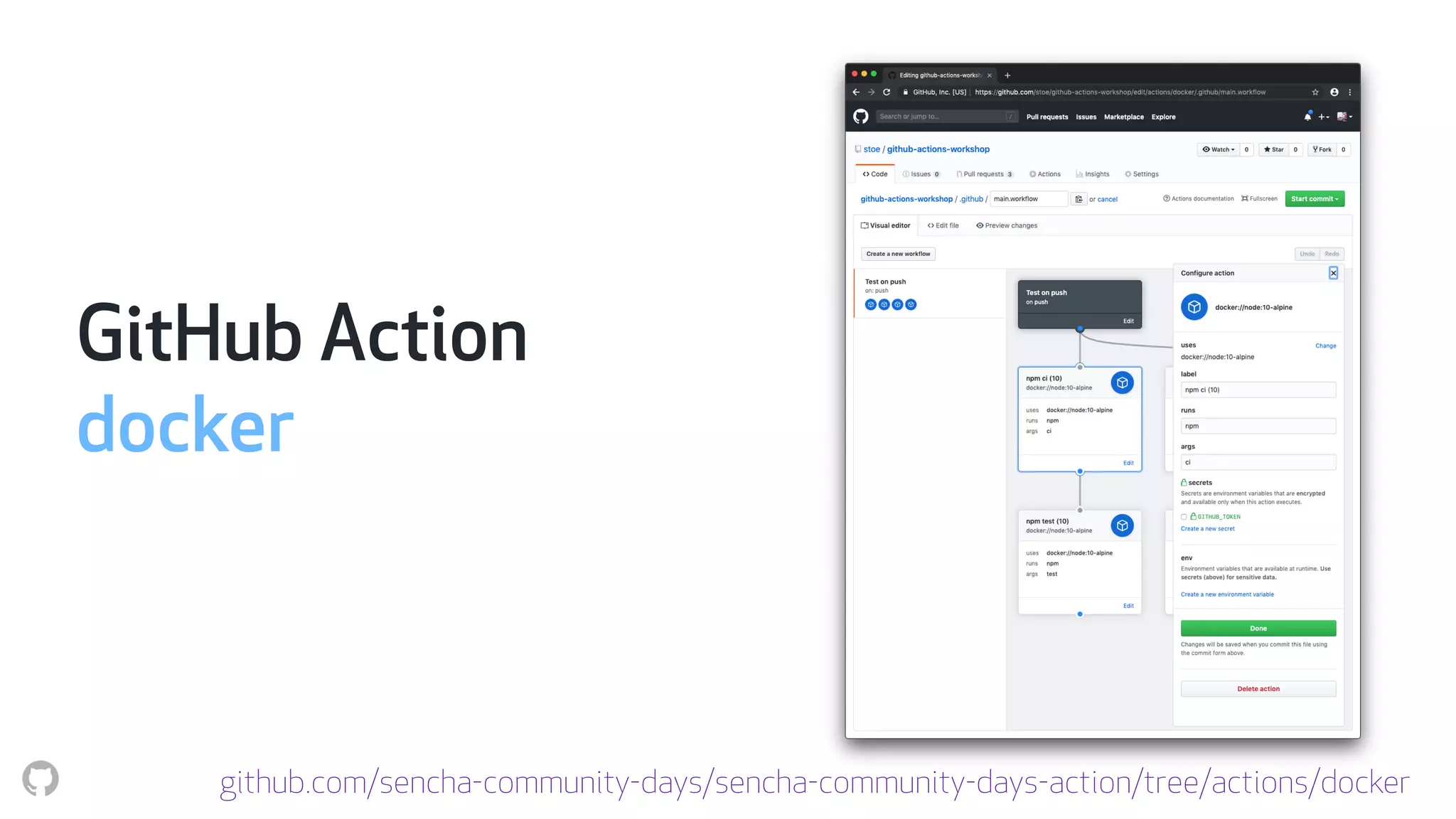Enter Fullscreen editor mode
Viewport: 1456px width, 819px height.
click(x=1259, y=199)
